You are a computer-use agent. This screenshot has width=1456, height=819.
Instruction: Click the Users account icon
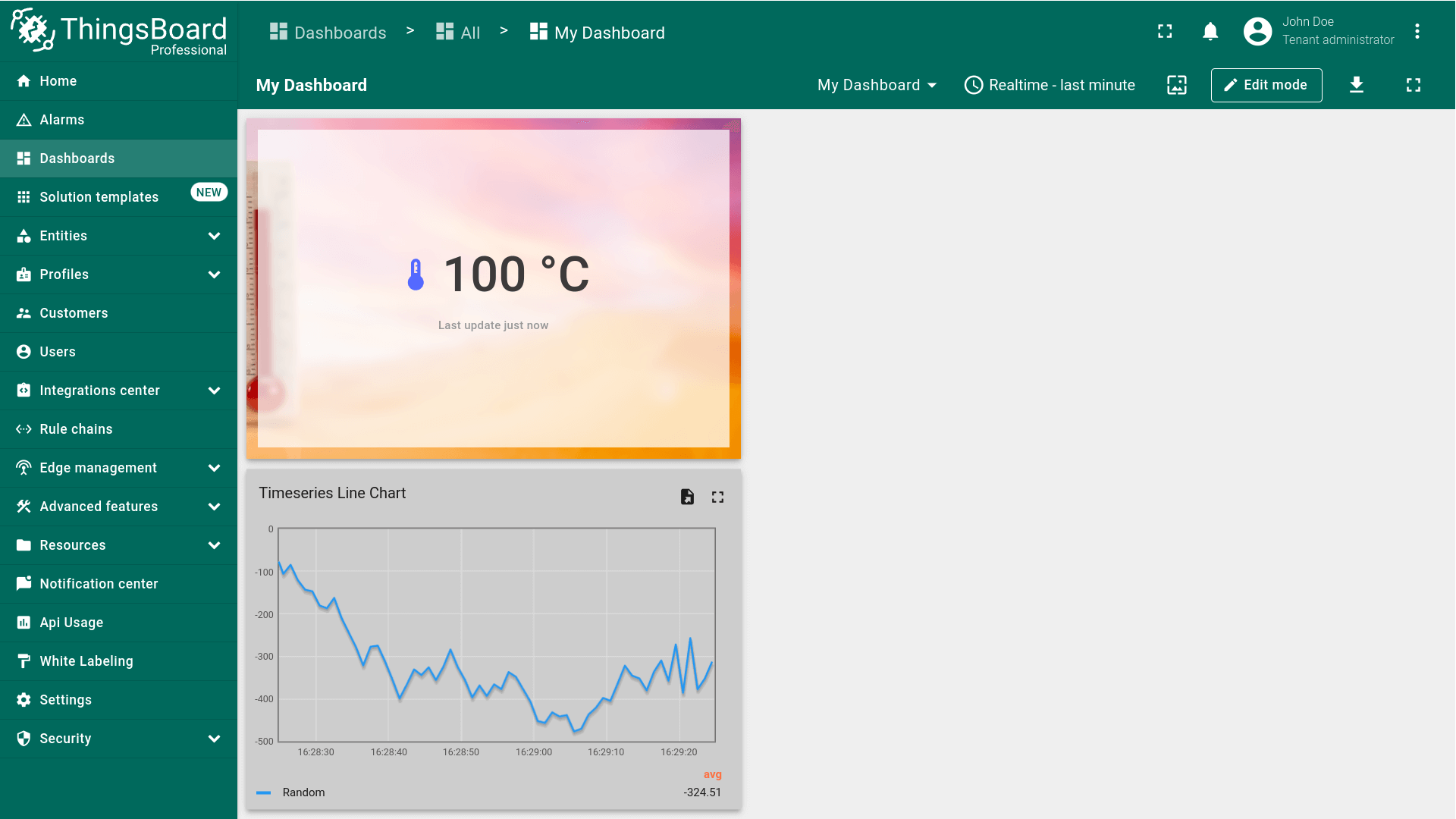24,352
